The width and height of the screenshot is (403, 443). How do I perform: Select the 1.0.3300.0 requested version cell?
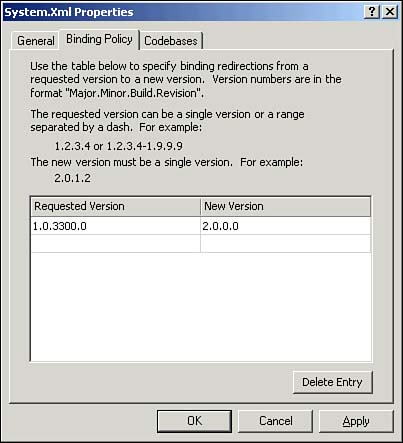click(116, 226)
